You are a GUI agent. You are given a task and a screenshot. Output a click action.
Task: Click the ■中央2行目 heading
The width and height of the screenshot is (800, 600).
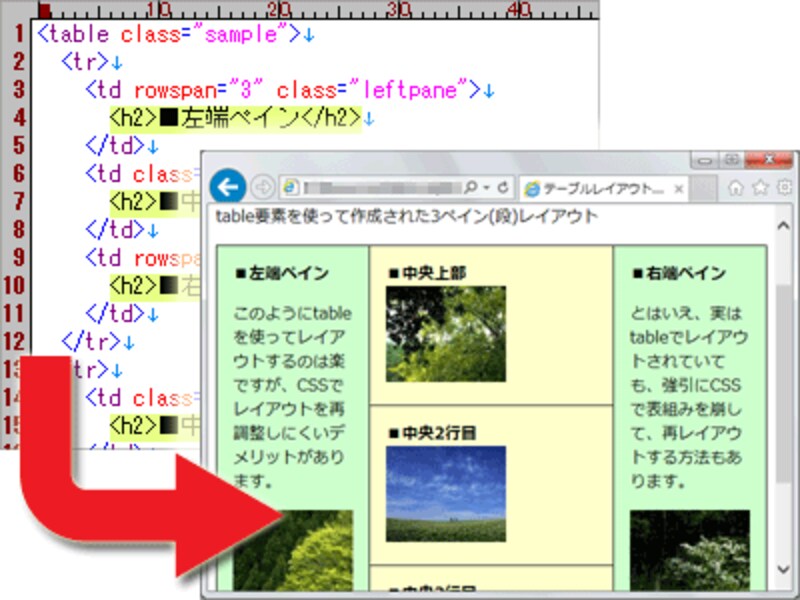(x=432, y=433)
